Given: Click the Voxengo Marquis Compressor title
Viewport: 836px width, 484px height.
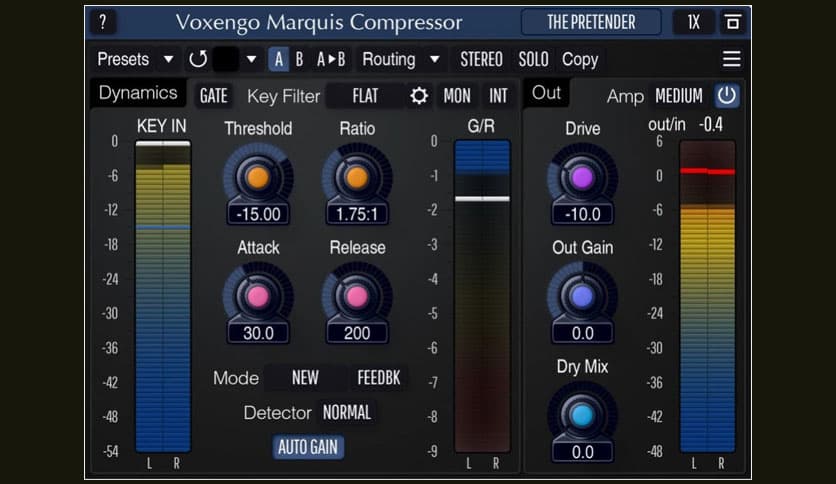Looking at the screenshot, I should [319, 22].
